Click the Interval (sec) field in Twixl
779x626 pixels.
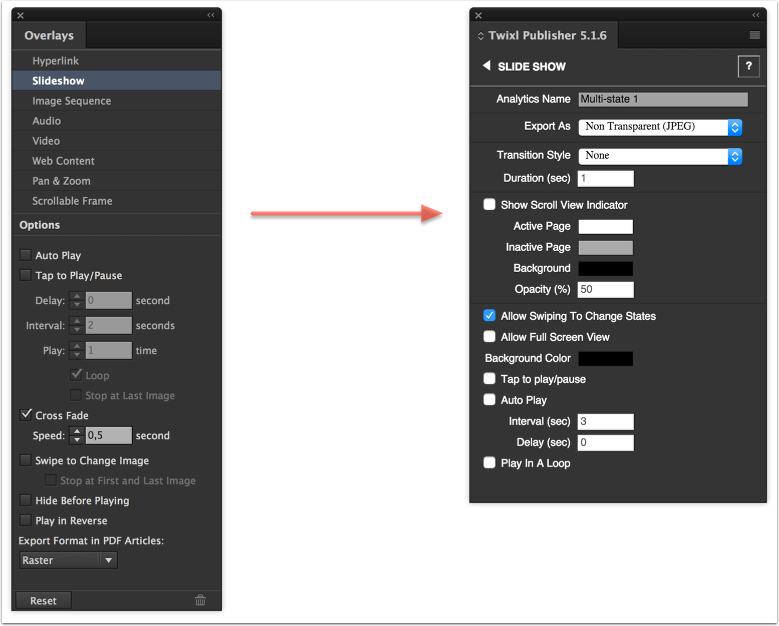coord(606,422)
